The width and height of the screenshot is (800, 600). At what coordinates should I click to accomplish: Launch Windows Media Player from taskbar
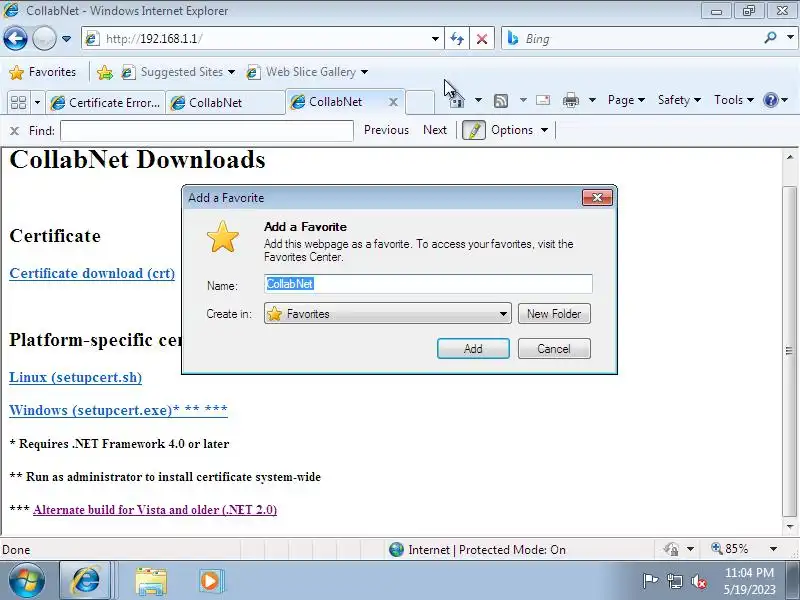[210, 581]
